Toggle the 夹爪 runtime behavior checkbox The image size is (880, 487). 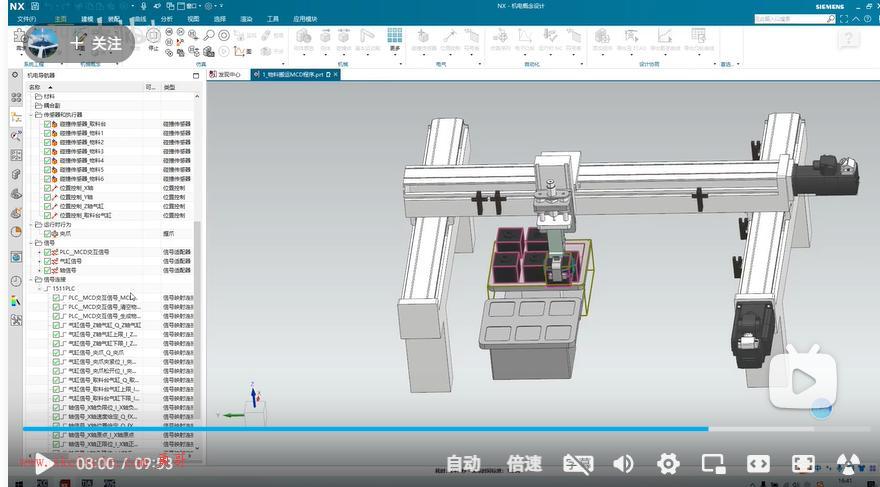pyautogui.click(x=48, y=234)
